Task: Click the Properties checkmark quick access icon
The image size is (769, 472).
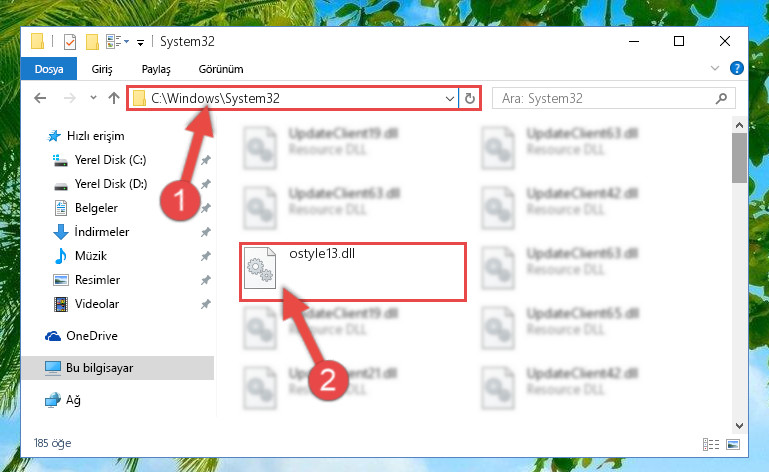Action: [x=70, y=42]
